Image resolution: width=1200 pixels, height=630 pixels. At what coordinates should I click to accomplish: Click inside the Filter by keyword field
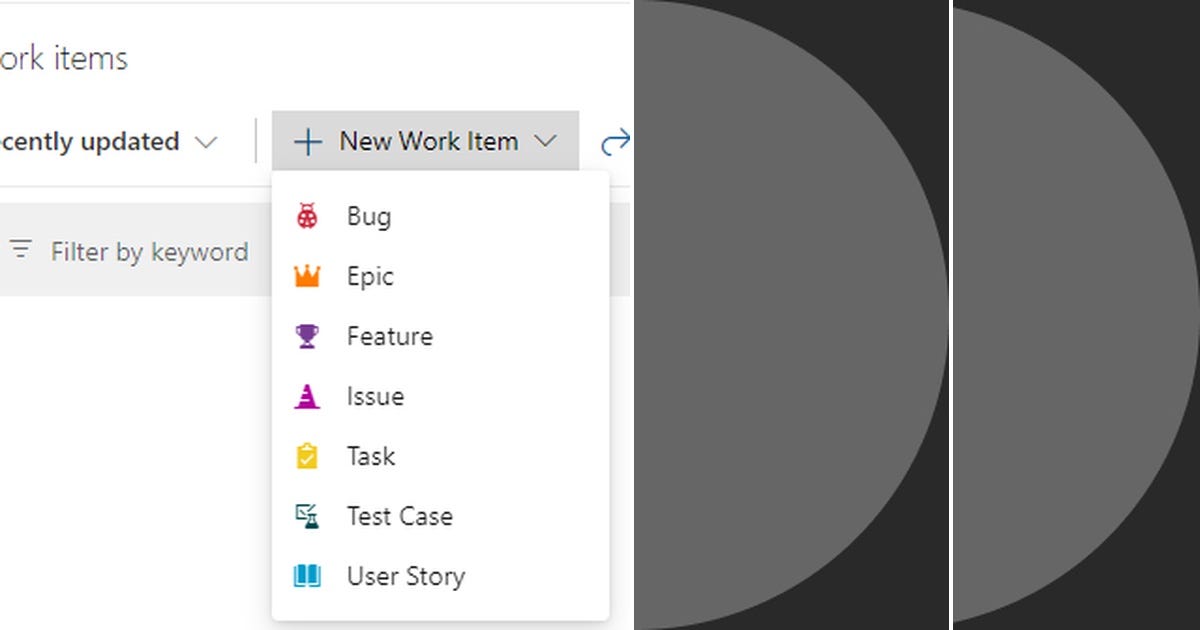[150, 251]
